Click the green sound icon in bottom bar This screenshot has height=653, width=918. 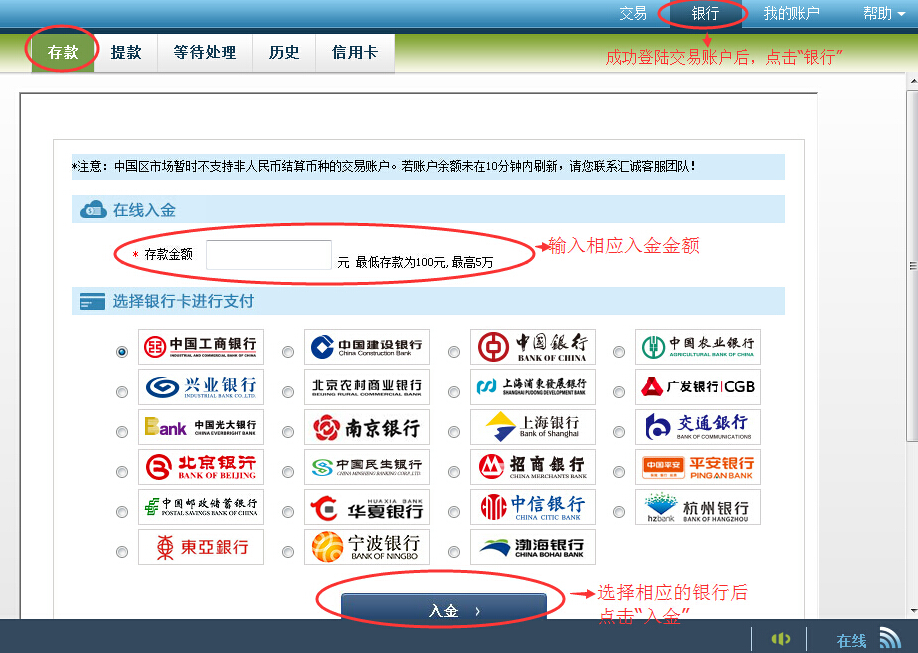click(x=780, y=638)
